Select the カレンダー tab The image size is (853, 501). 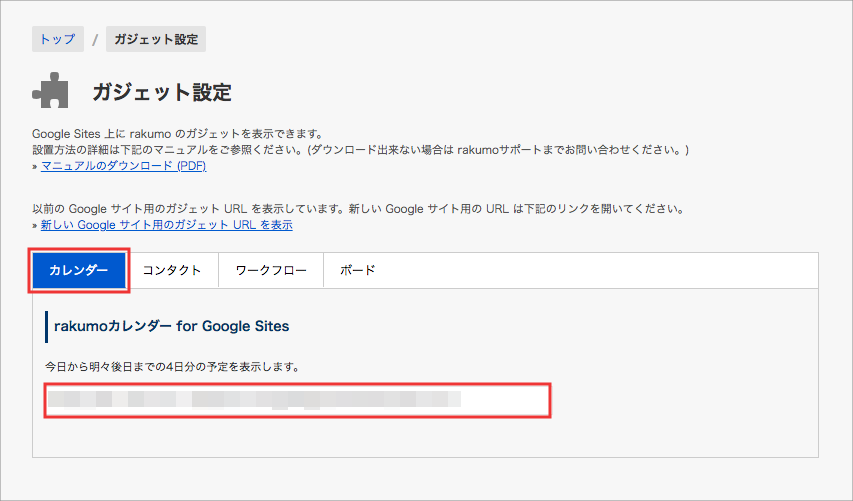coord(79,270)
